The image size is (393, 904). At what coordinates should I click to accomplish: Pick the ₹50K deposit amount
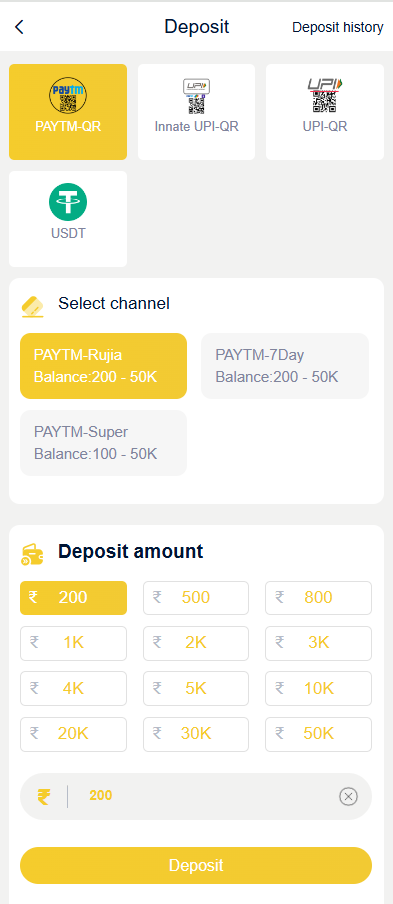pyautogui.click(x=319, y=734)
